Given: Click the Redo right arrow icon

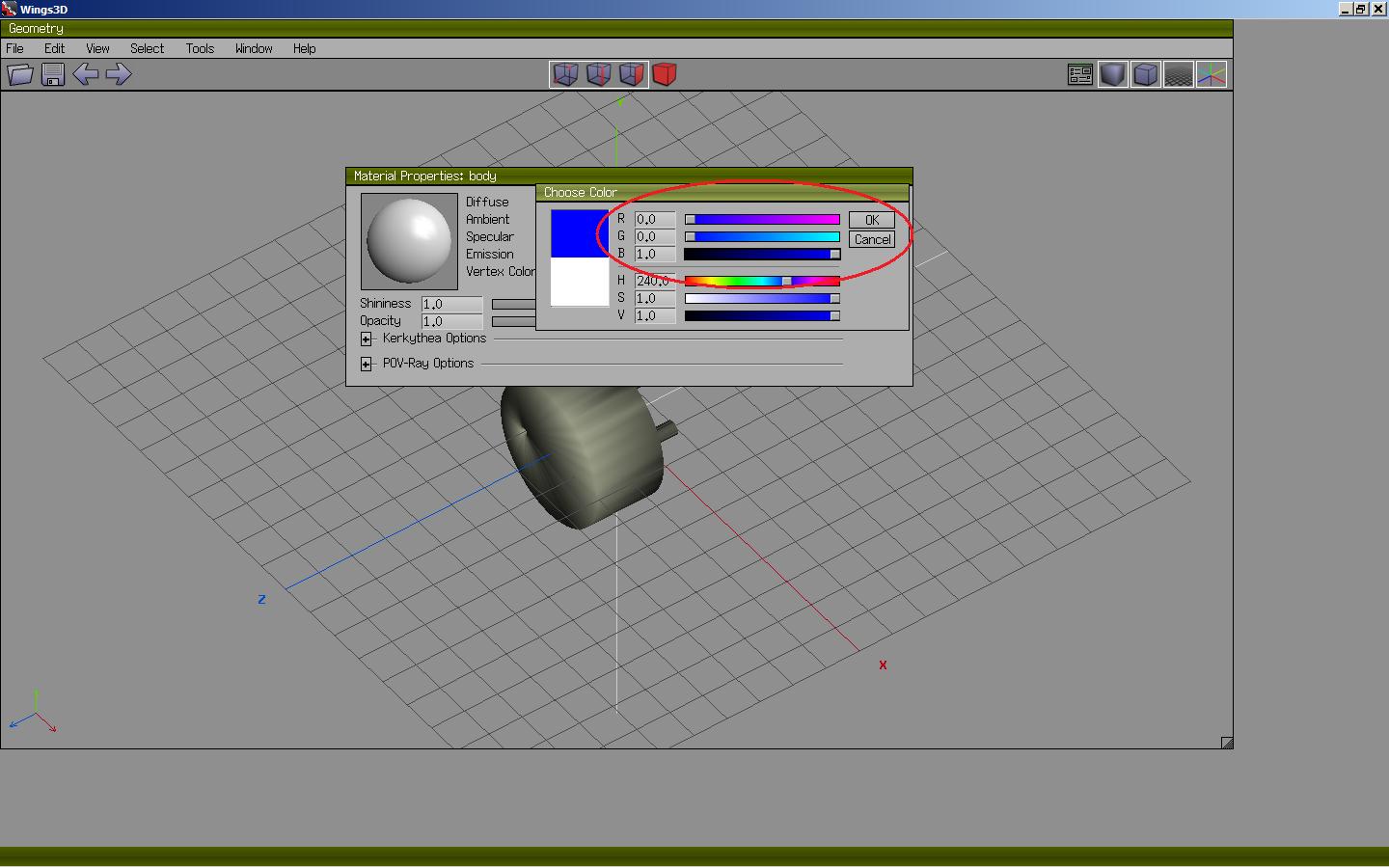Looking at the screenshot, I should point(119,74).
